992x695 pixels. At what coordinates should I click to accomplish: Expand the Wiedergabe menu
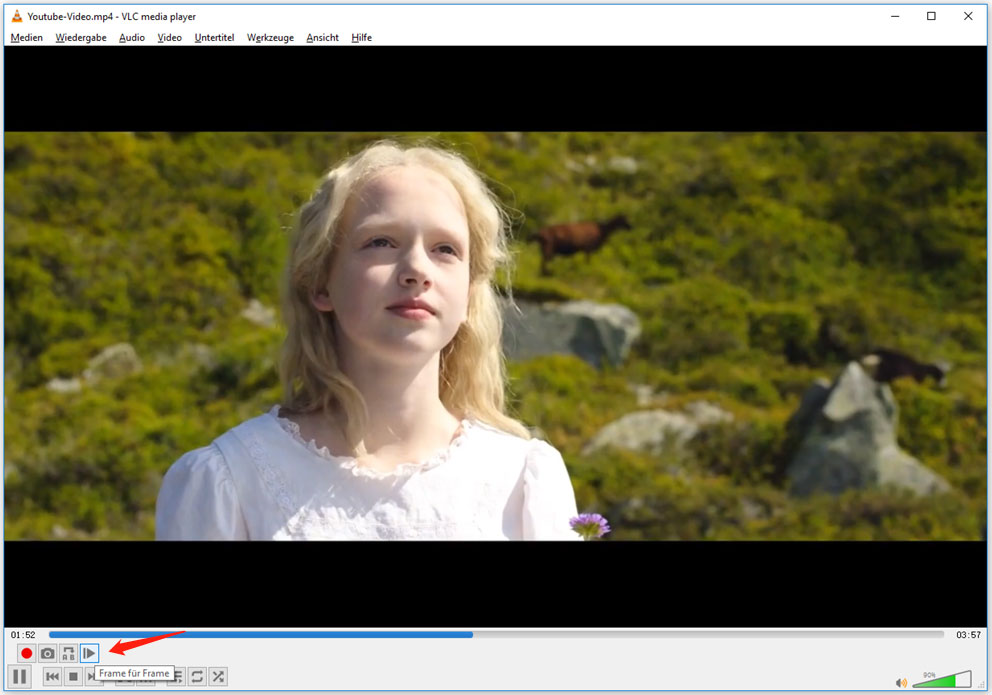[x=80, y=37]
